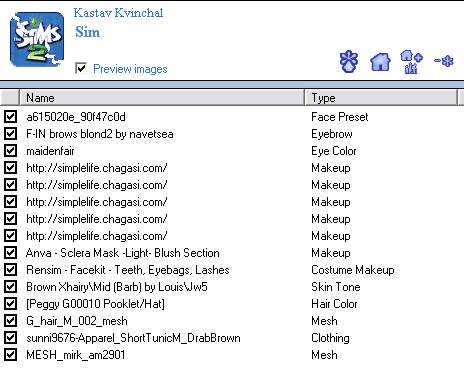
Task: Select Brown Xhairy\Mid (Barb) by Louis\Jw5
Action: [x=117, y=287]
